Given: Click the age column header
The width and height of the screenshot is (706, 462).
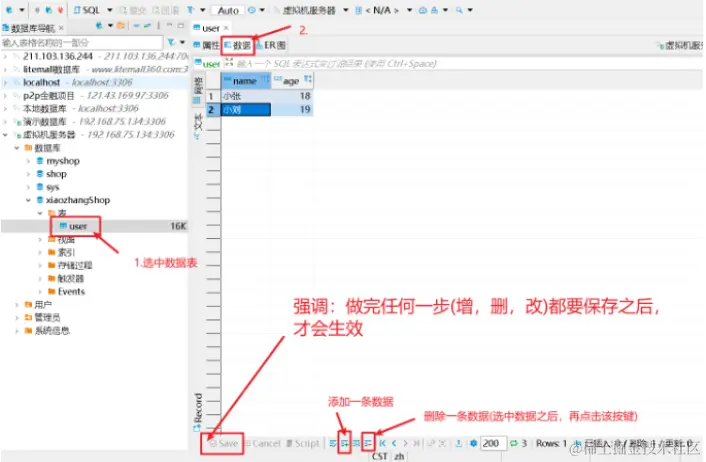Looking at the screenshot, I should point(291,81).
